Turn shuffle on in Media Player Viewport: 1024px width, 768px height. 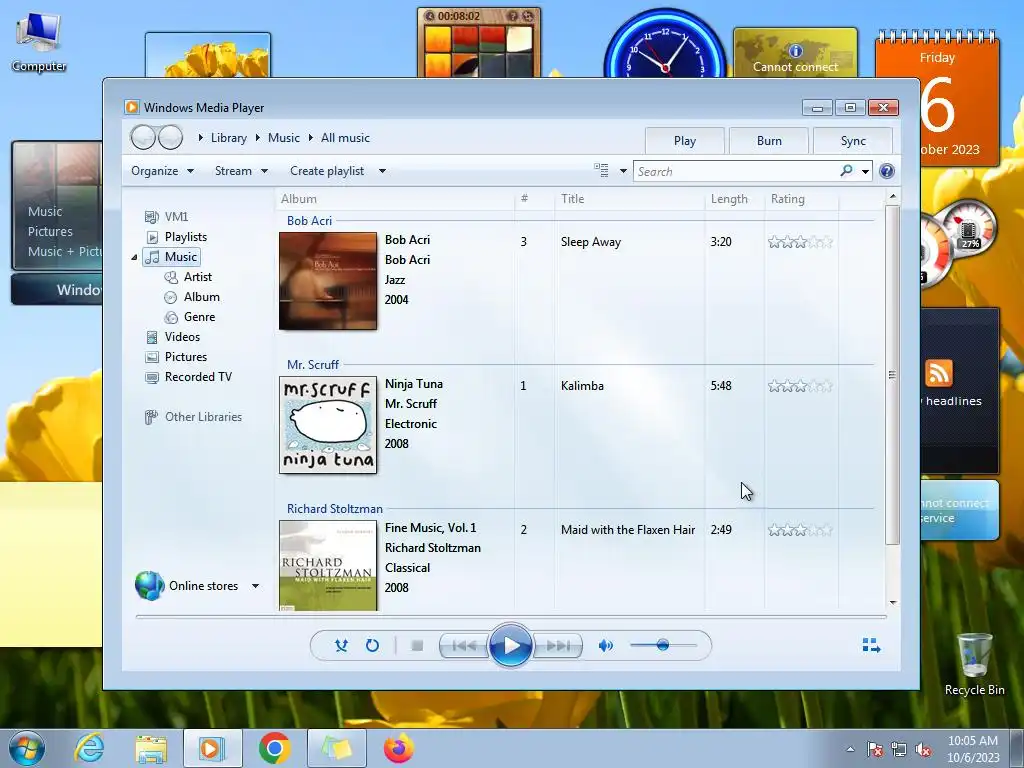pos(341,646)
